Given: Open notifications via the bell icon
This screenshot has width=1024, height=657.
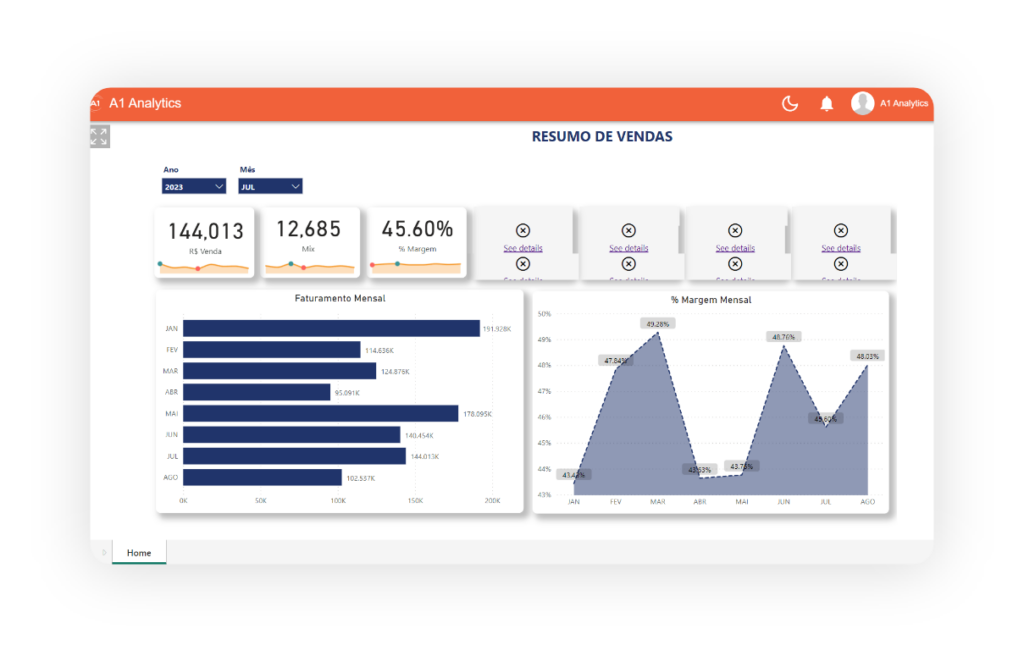Looking at the screenshot, I should [827, 103].
